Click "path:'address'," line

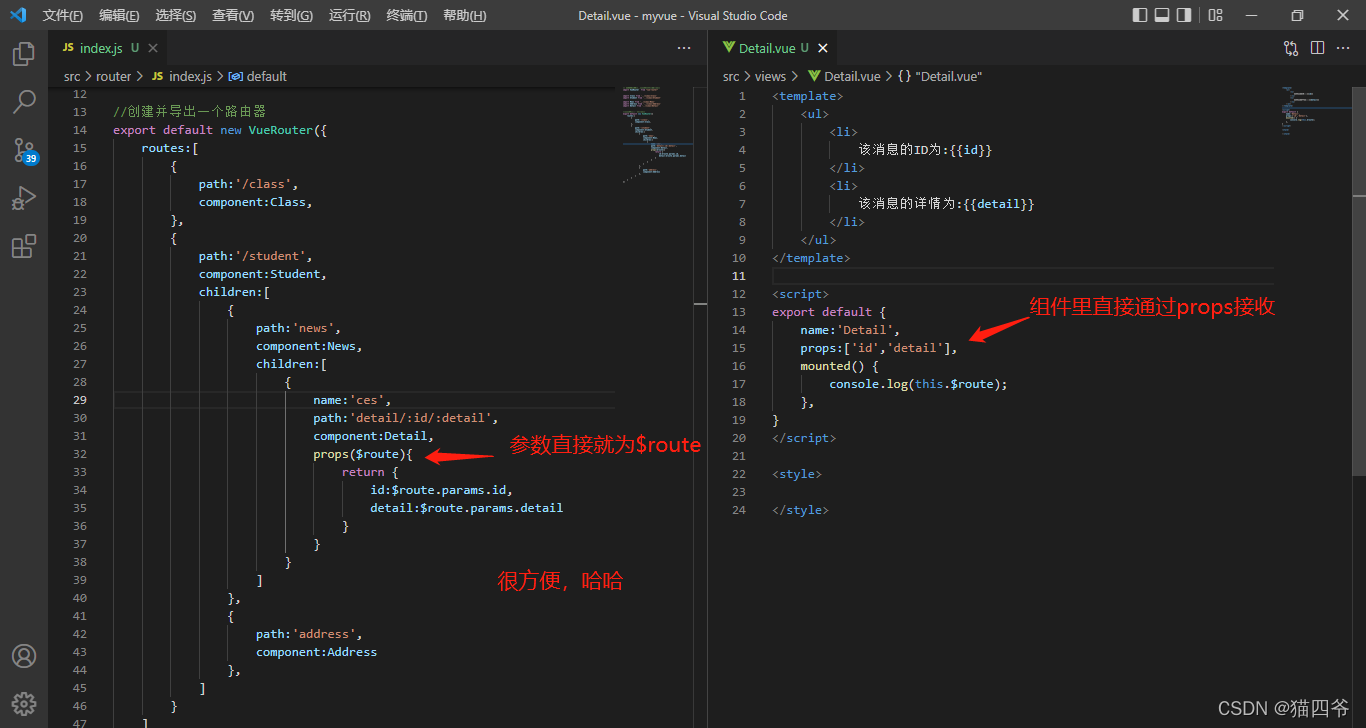pos(309,634)
